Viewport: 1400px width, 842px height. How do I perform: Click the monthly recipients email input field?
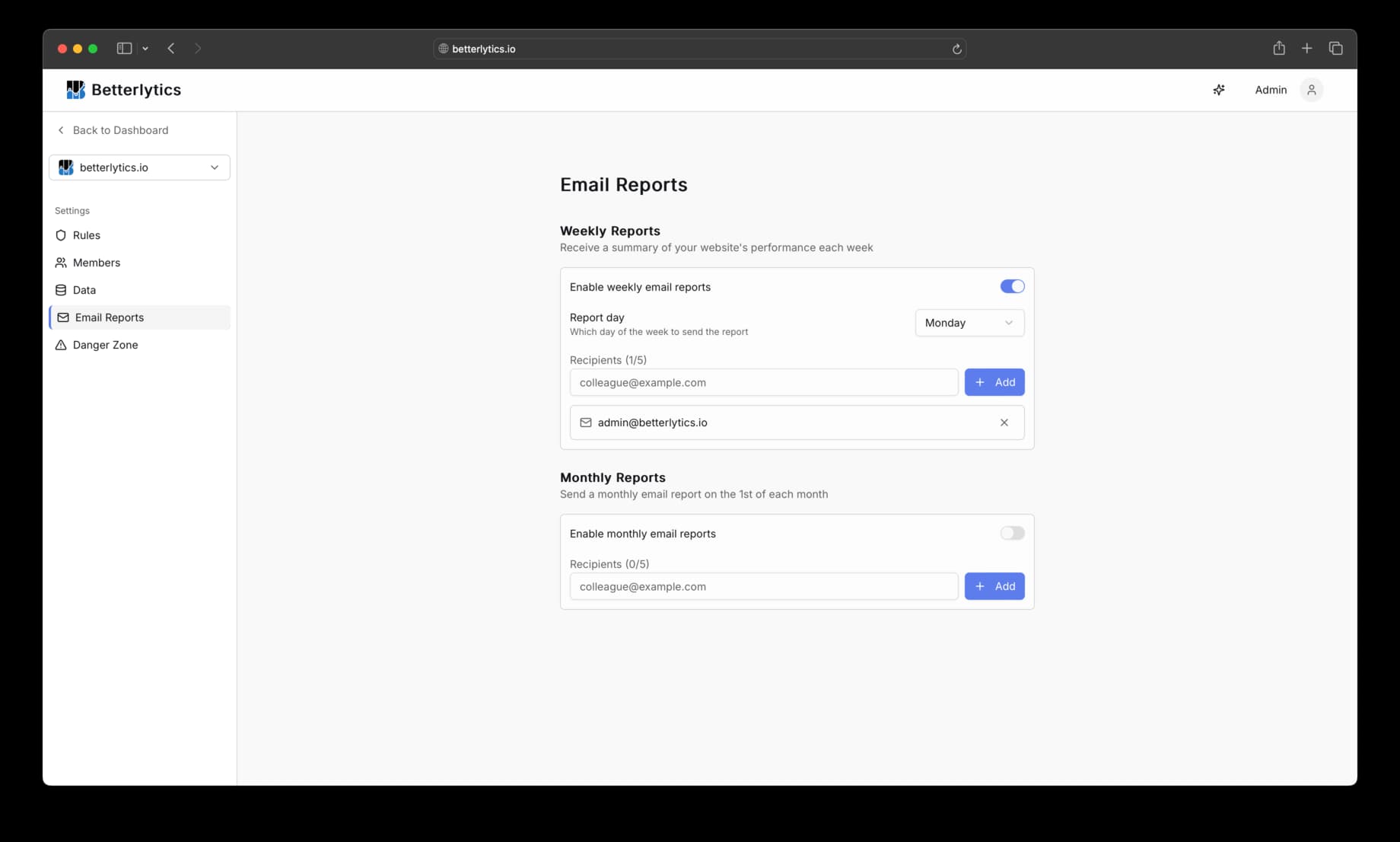[x=763, y=586]
